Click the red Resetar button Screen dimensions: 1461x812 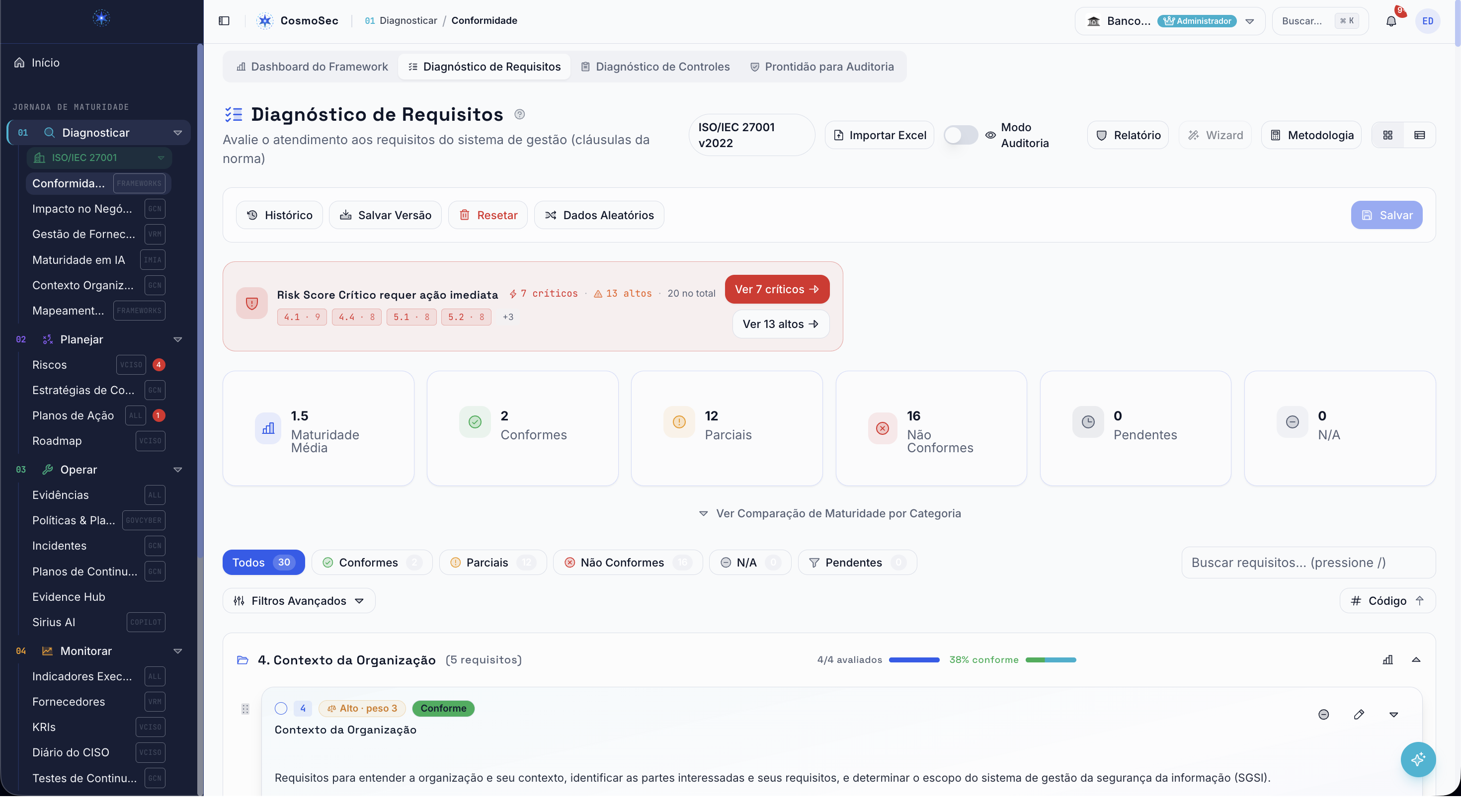(x=488, y=215)
